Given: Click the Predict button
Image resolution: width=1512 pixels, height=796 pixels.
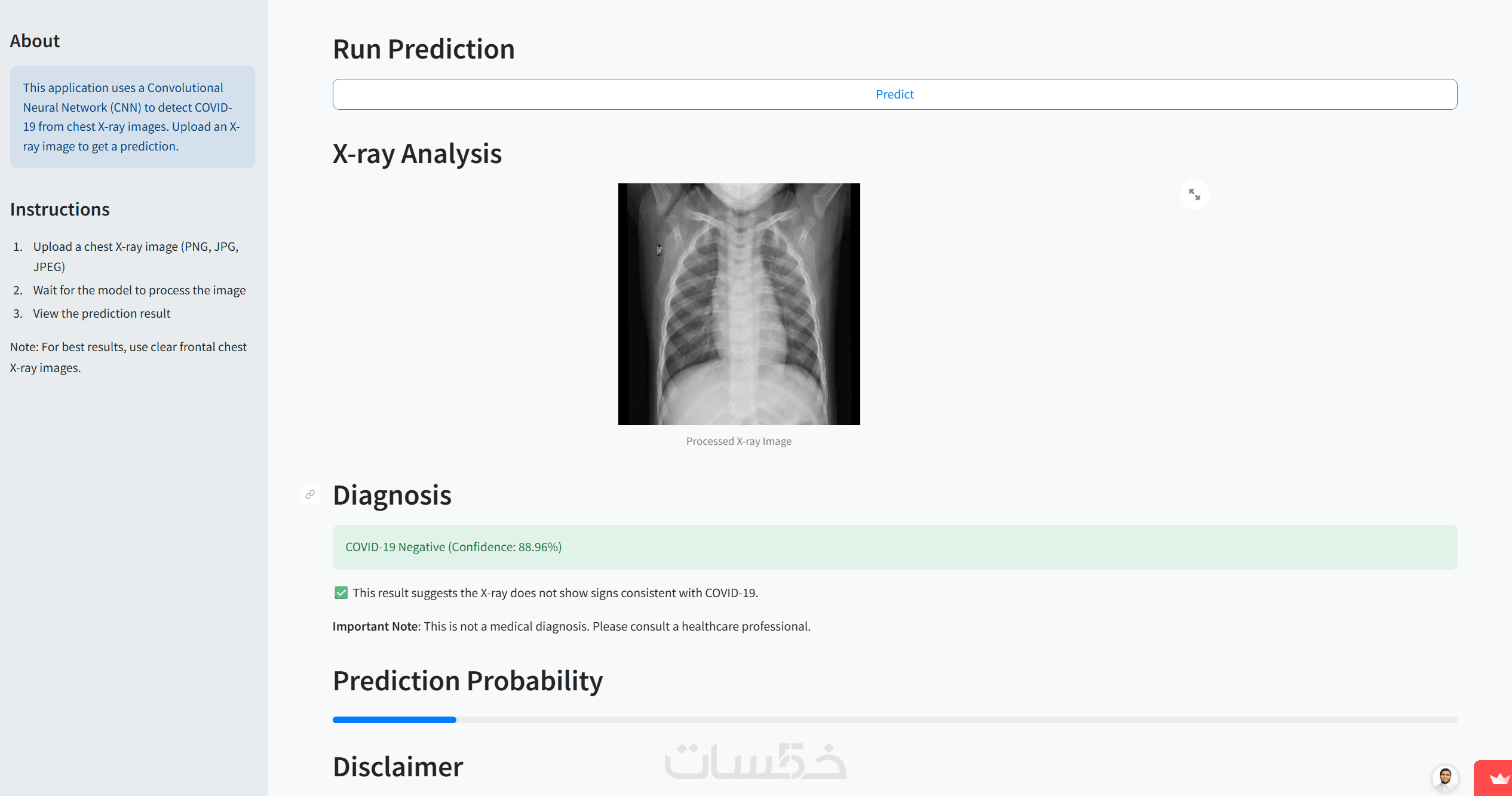Looking at the screenshot, I should coord(894,94).
